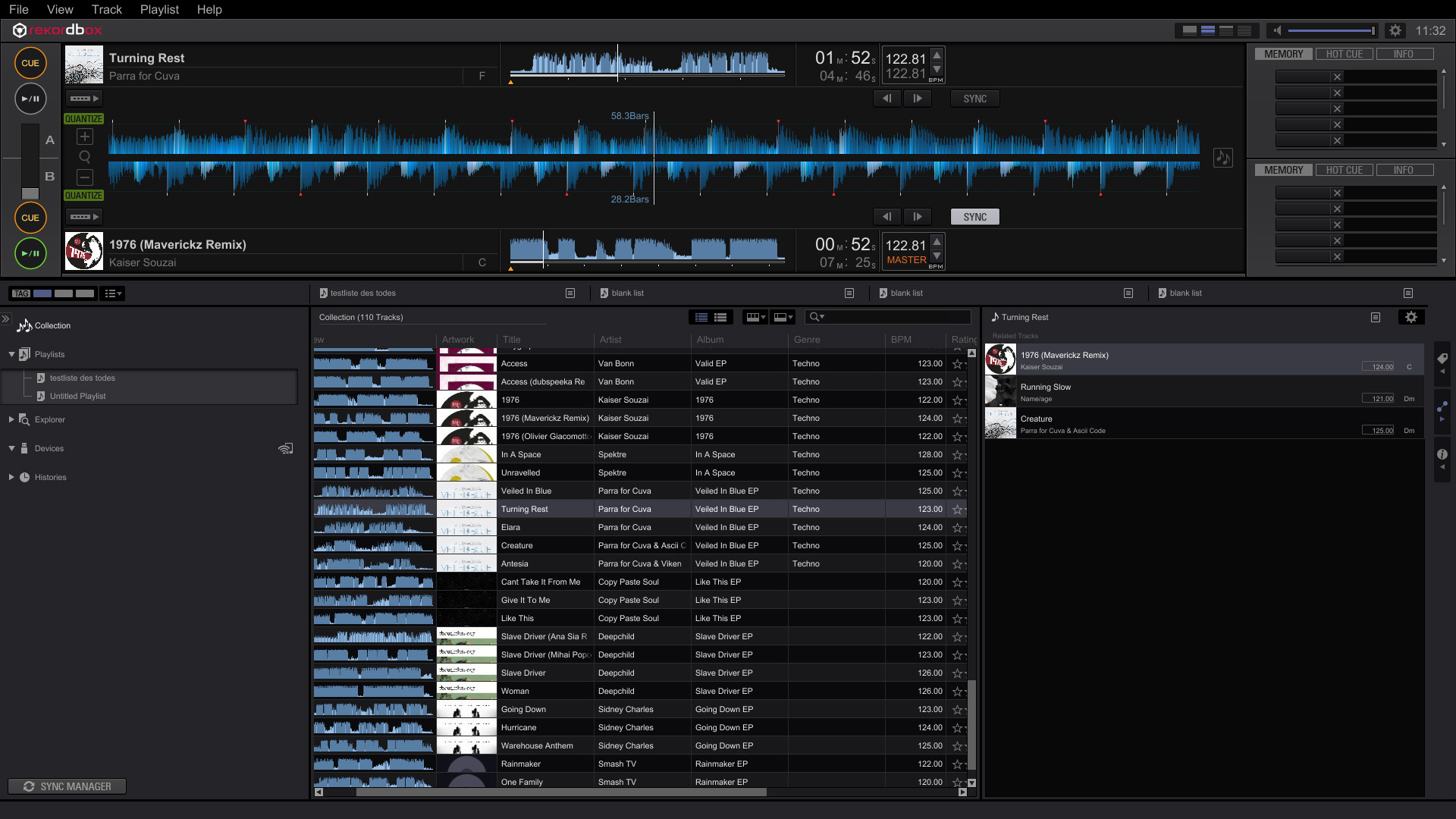Zoom in waveform with the plus icon
Screen dimensions: 1456x819
pyautogui.click(x=85, y=136)
